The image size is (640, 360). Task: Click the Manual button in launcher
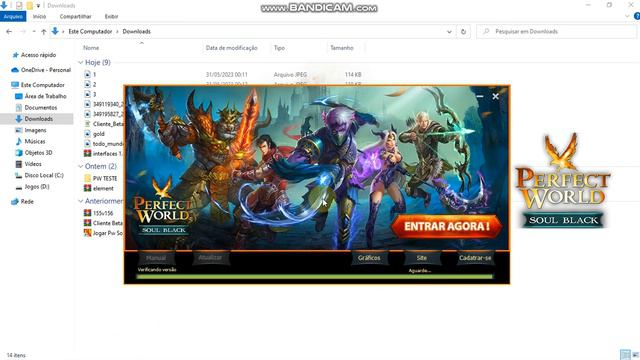pyautogui.click(x=156, y=258)
